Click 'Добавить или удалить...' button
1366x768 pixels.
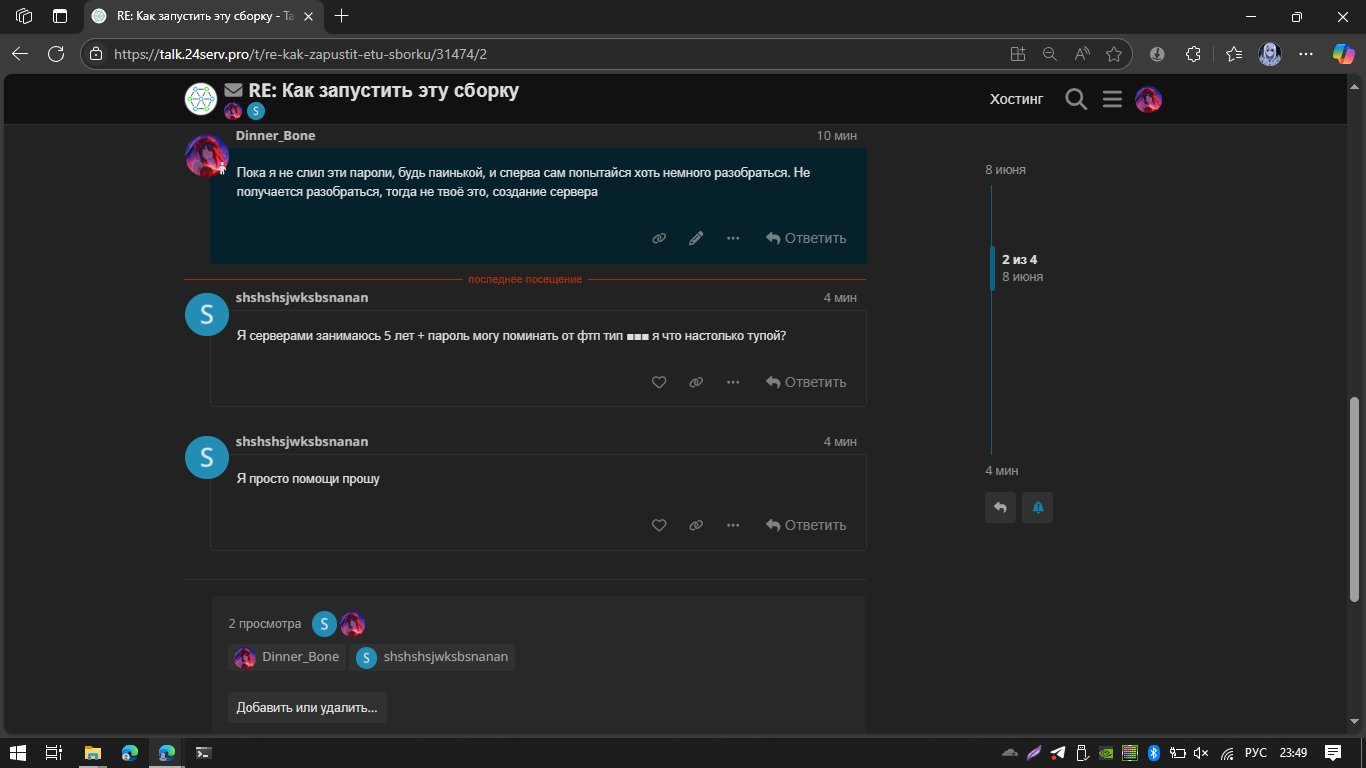point(307,707)
